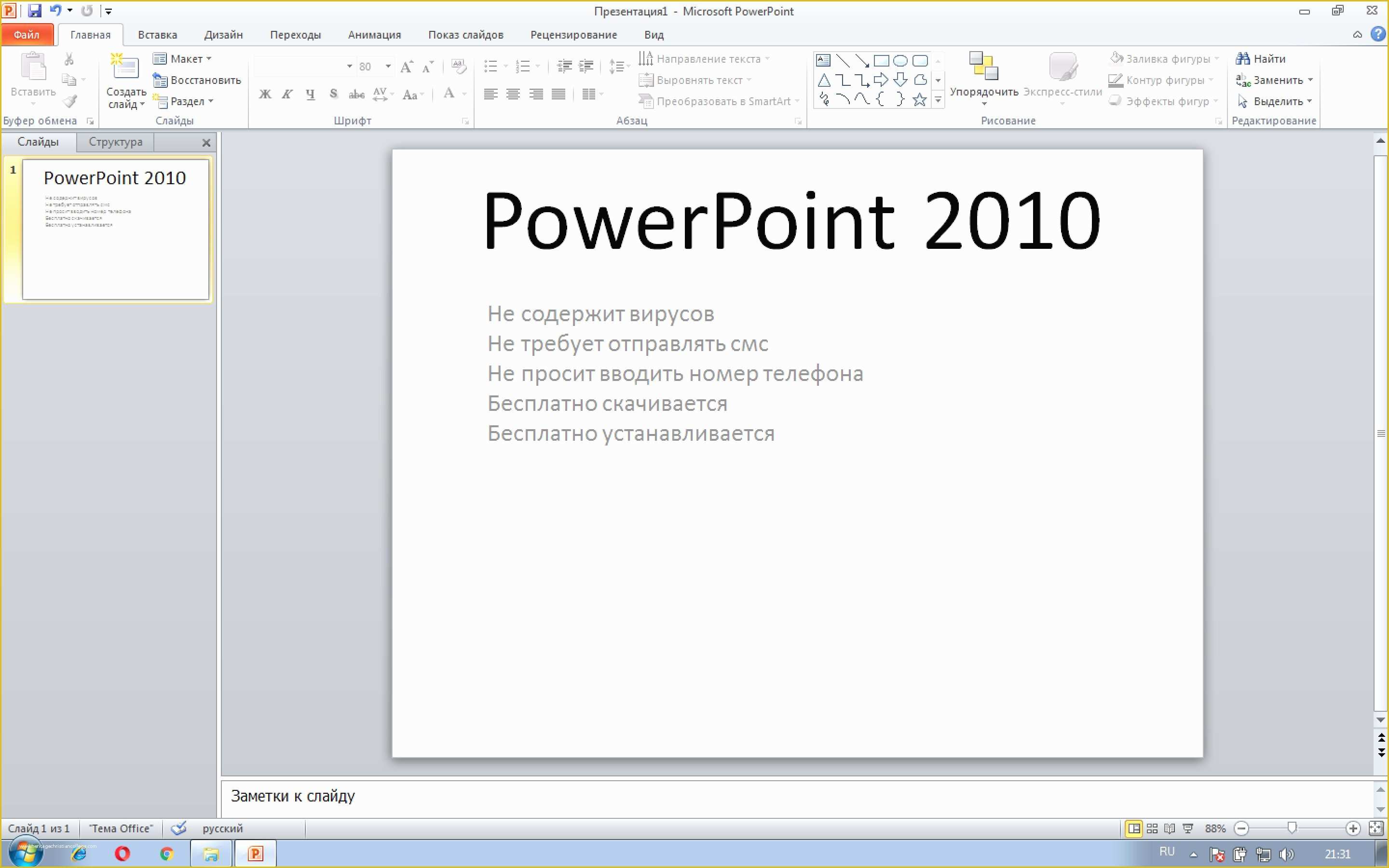
Task: Switch to the Анимация tab
Action: click(374, 34)
